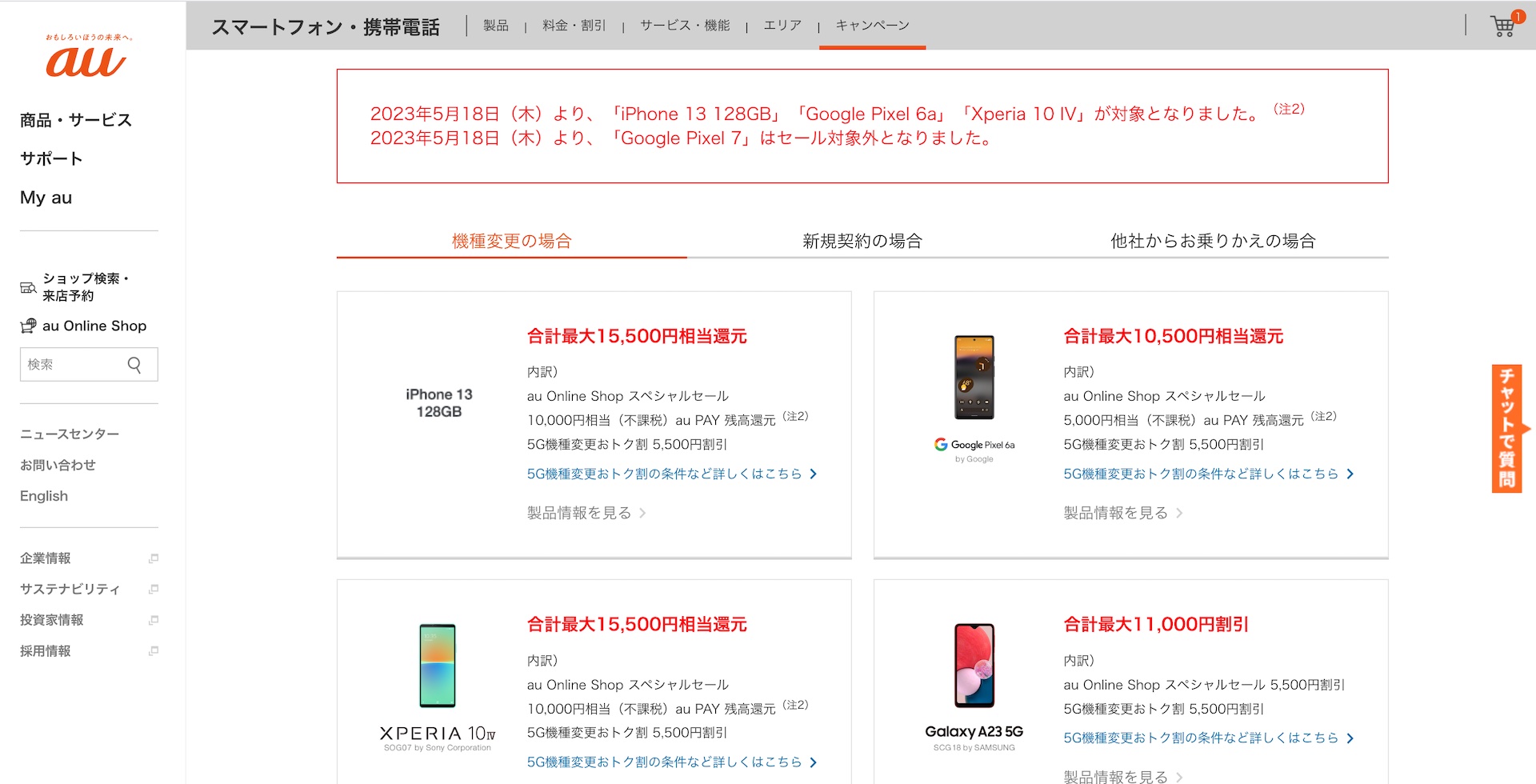The image size is (1536, 784).
Task: Click 製品情報を見る for iPhone 13 128GB
Action: point(586,513)
